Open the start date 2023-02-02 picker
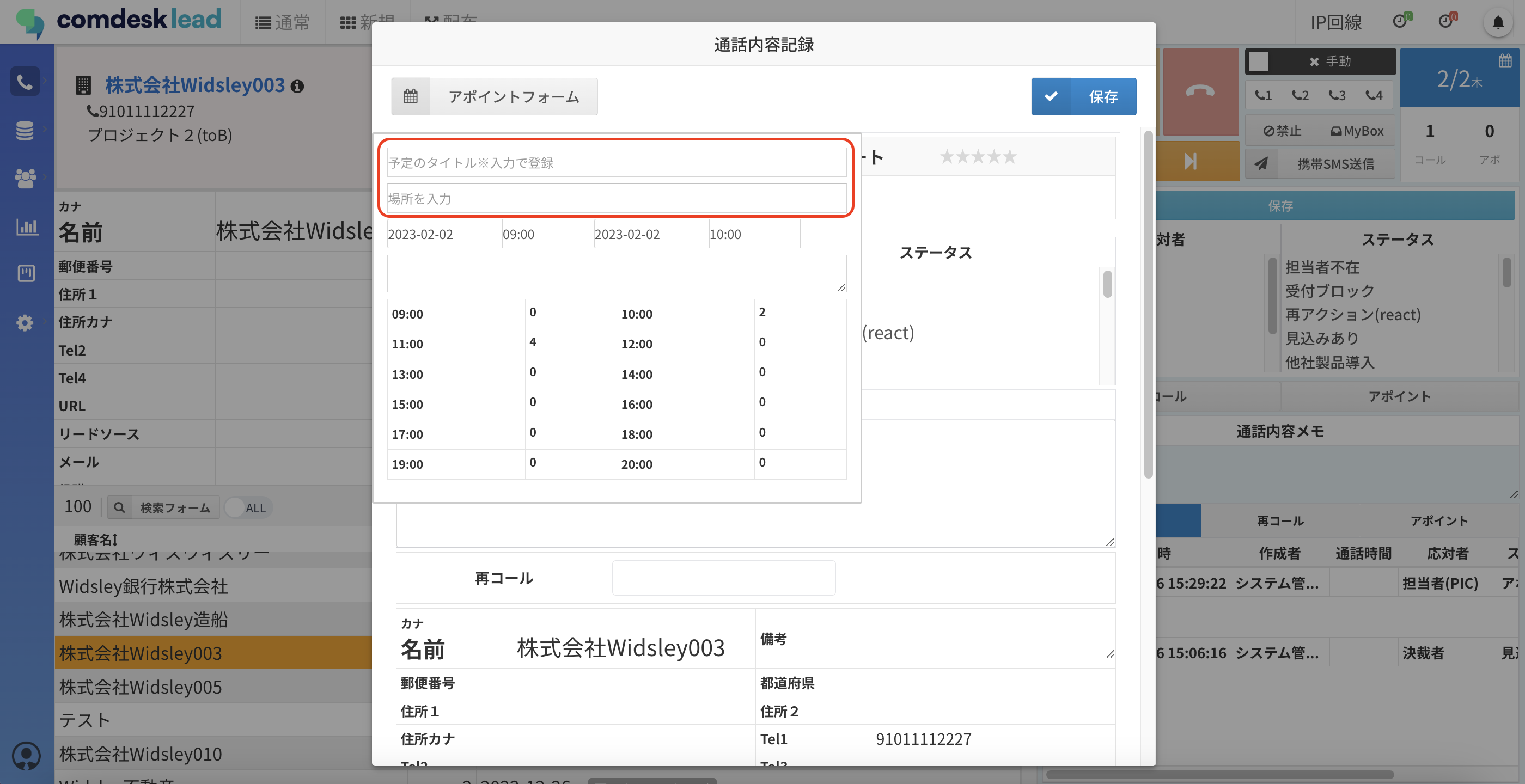Image resolution: width=1525 pixels, height=784 pixels. coord(444,234)
